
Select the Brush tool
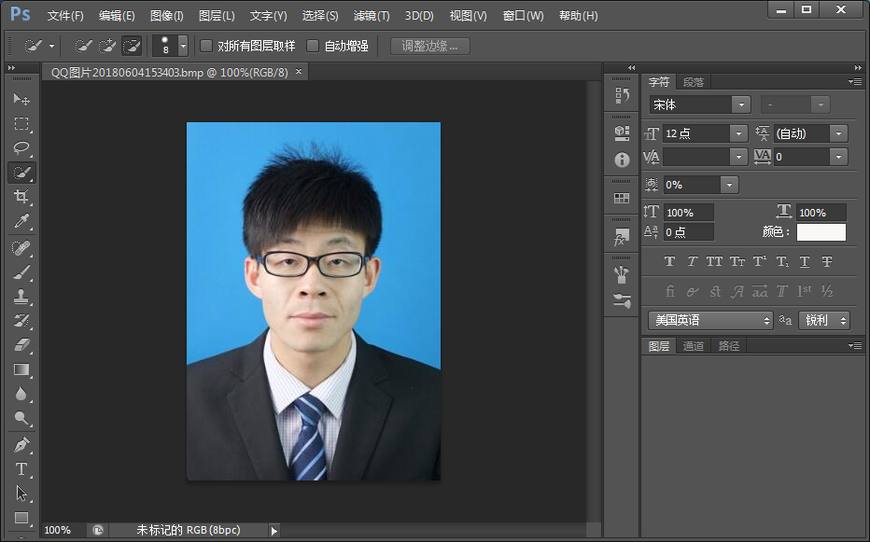[x=21, y=272]
